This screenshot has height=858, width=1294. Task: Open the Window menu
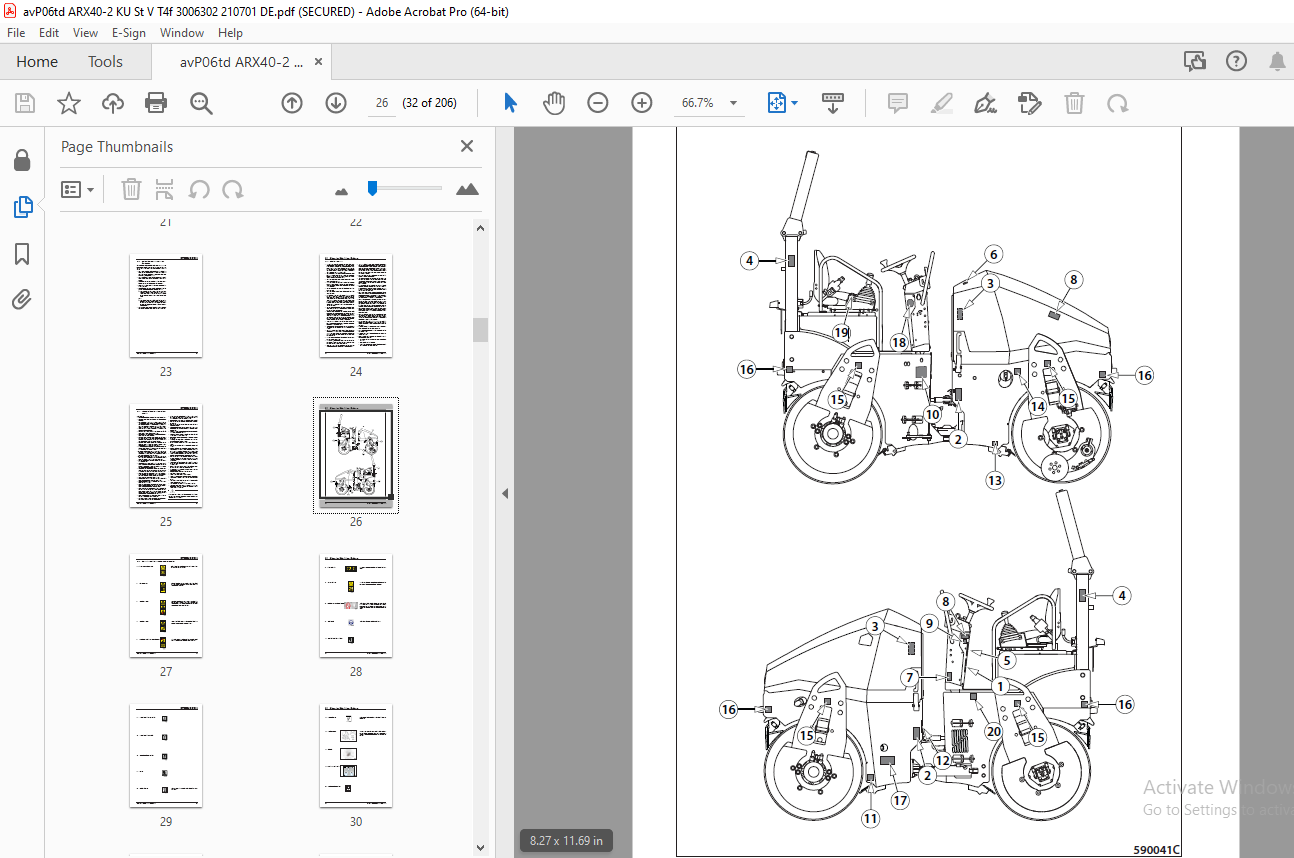point(182,32)
